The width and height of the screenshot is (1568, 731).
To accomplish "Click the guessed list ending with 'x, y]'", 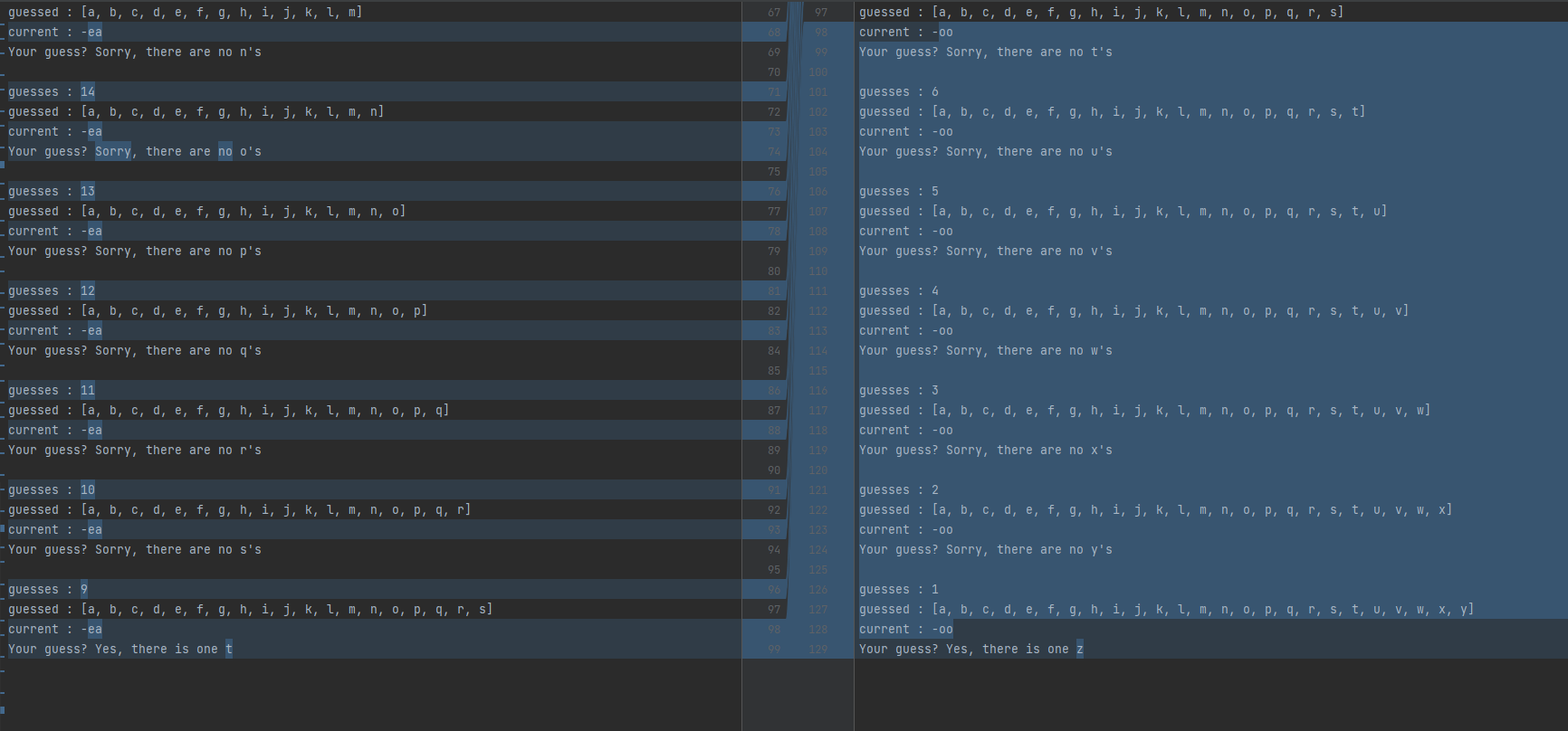I will coord(1166,610).
